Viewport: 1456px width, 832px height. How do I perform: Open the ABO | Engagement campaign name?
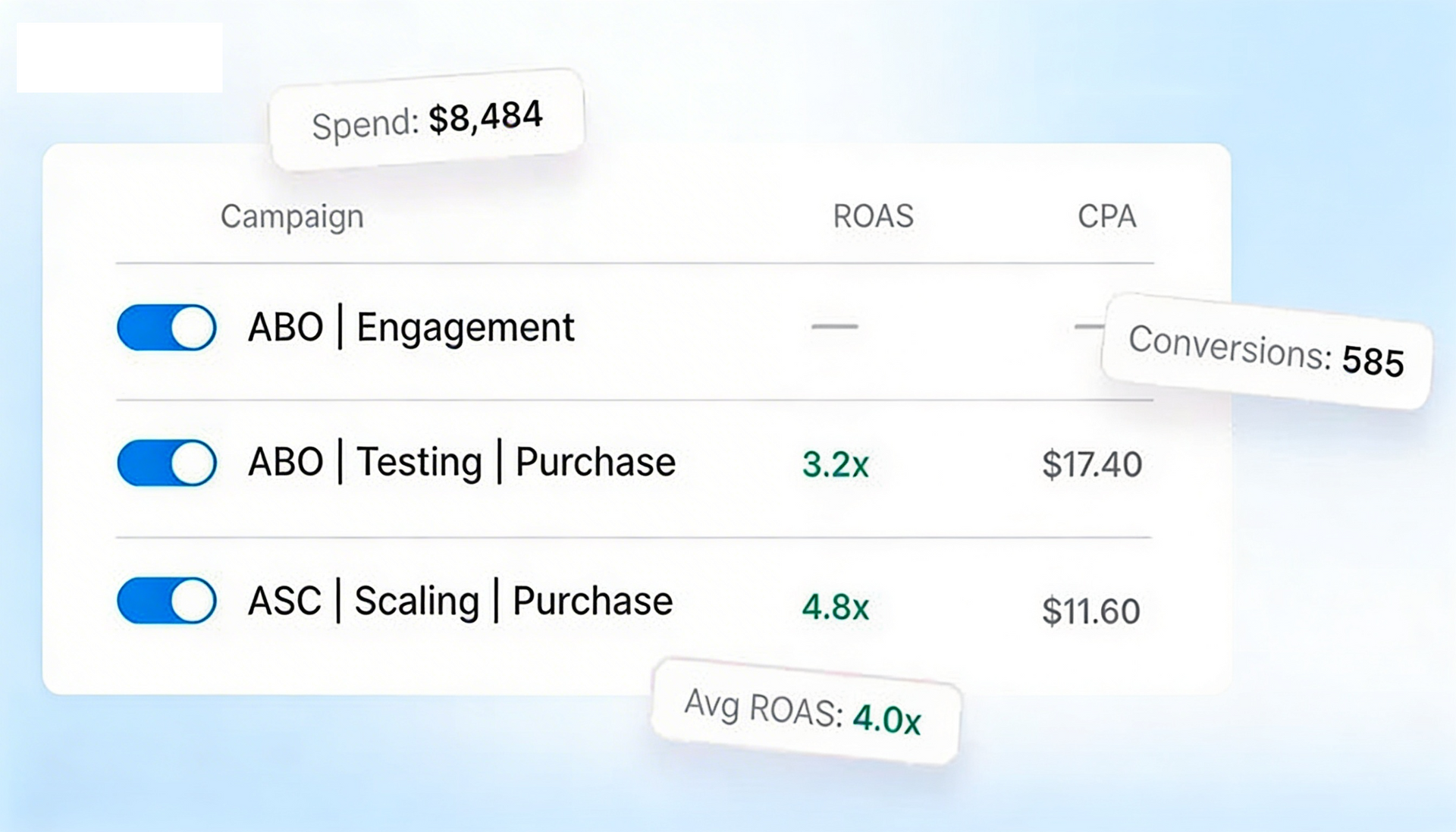pos(411,328)
